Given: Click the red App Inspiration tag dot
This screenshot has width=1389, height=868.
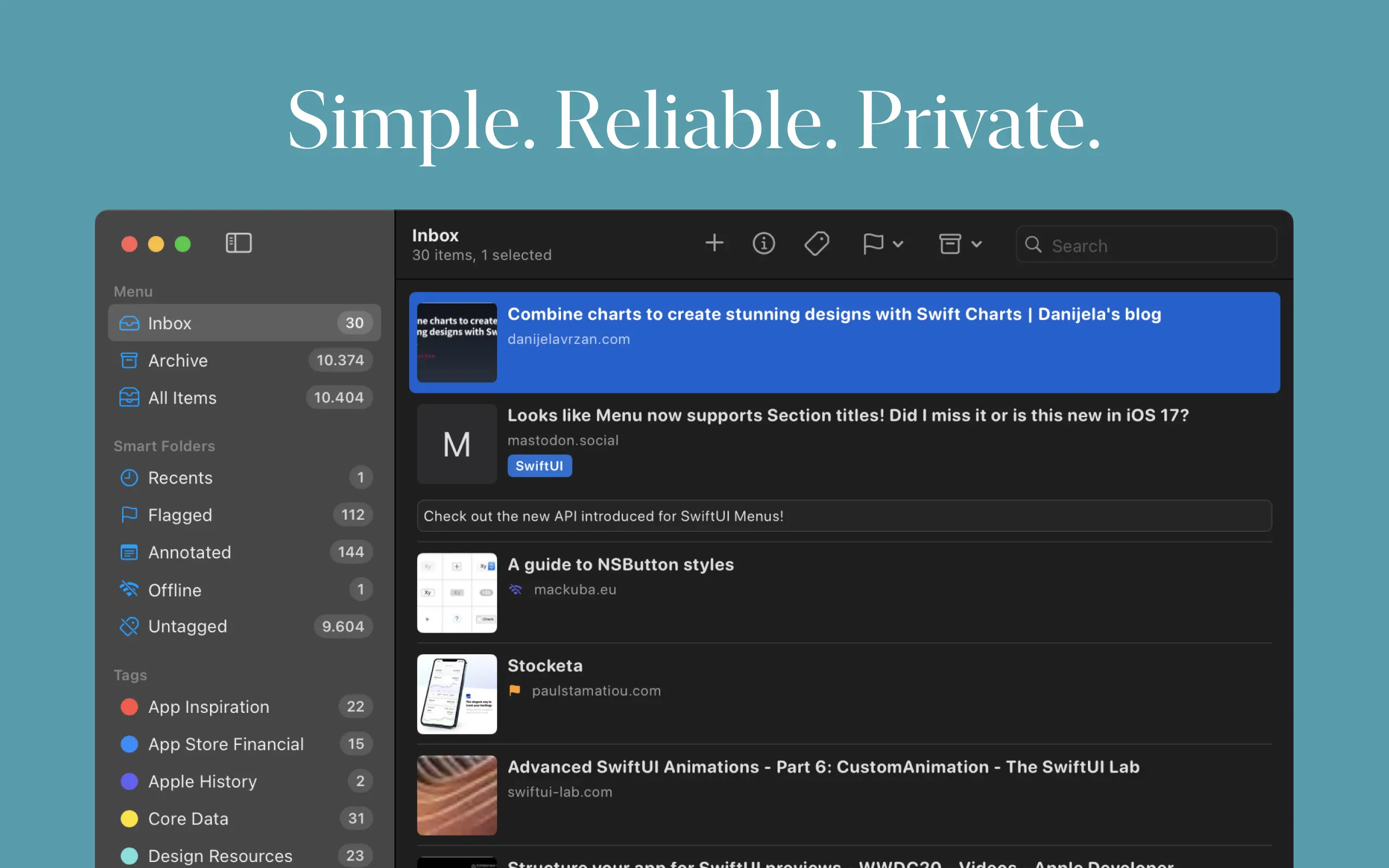Looking at the screenshot, I should point(129,707).
